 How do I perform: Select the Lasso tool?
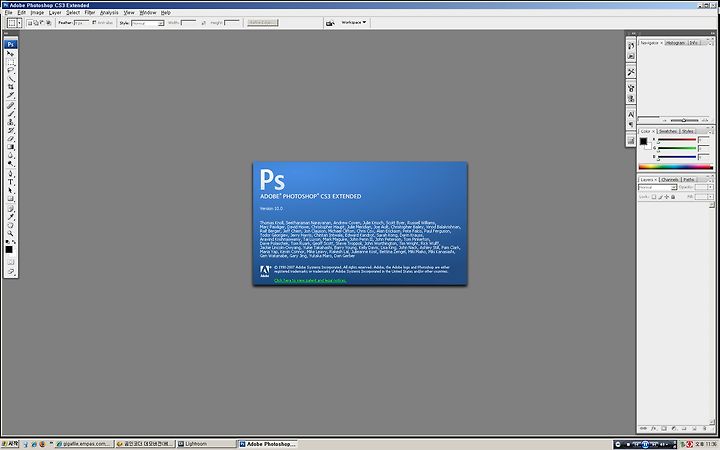11,70
